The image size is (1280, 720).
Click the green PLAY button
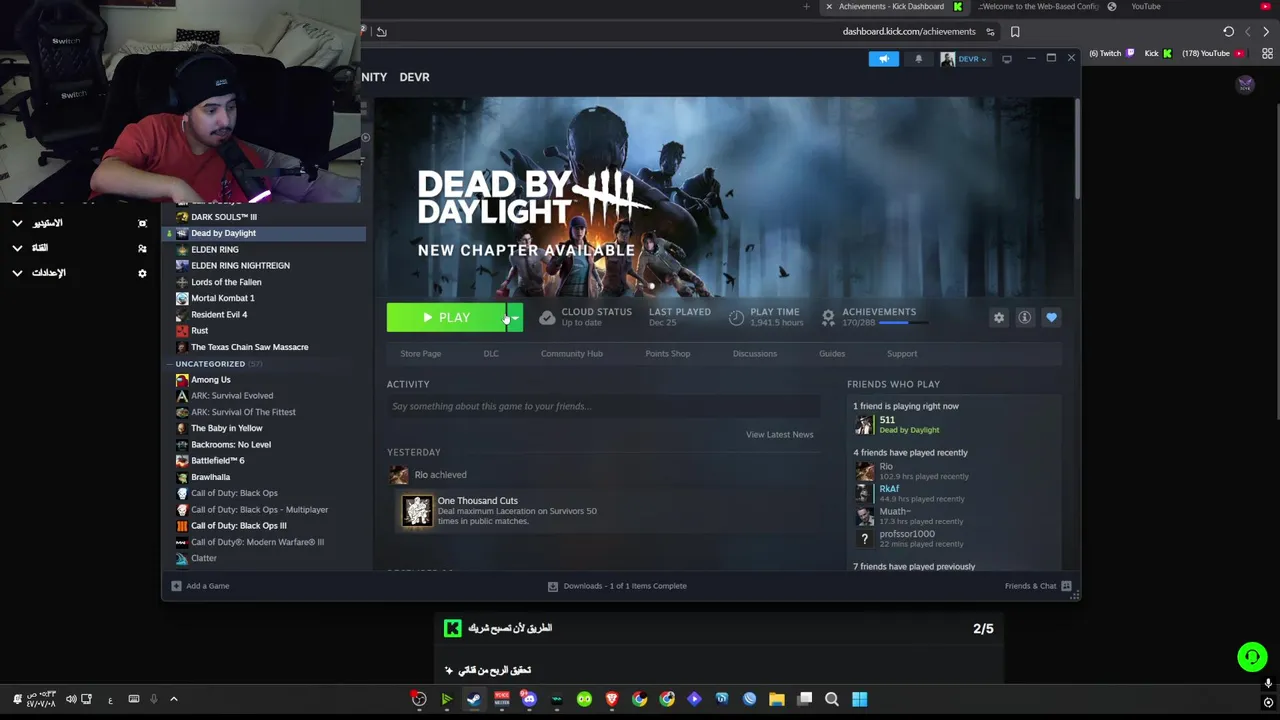[447, 318]
